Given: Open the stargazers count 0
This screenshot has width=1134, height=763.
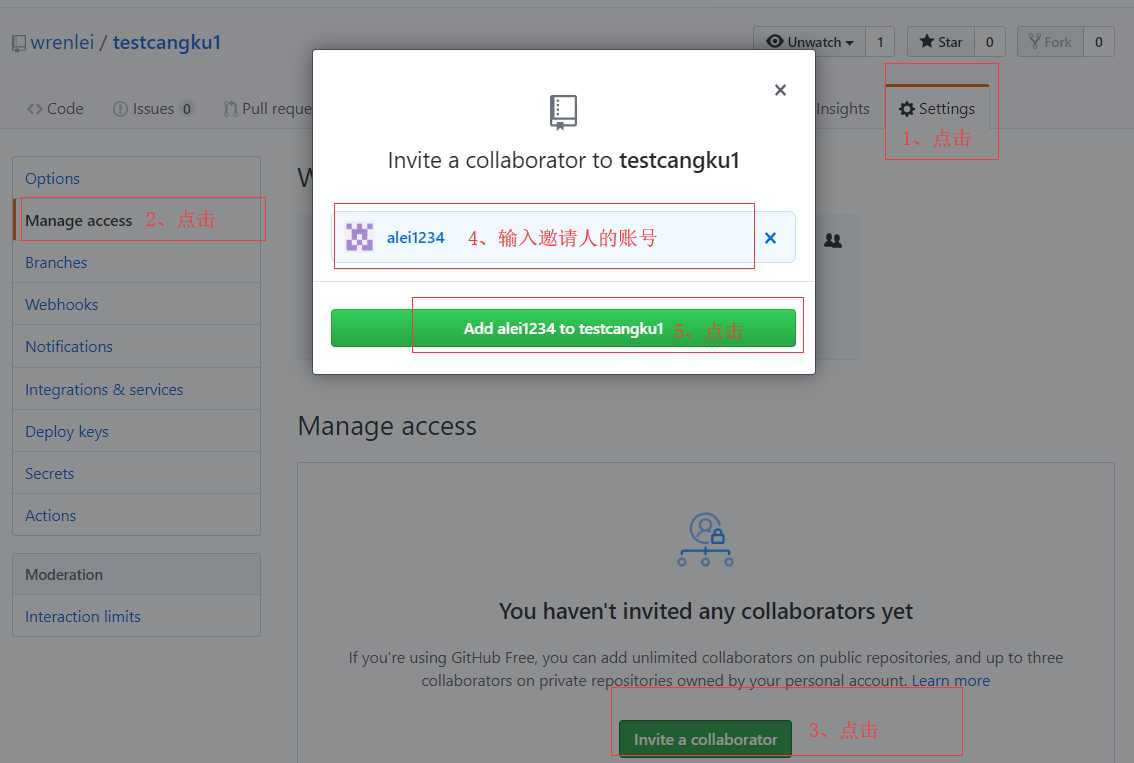Looking at the screenshot, I should coord(989,42).
